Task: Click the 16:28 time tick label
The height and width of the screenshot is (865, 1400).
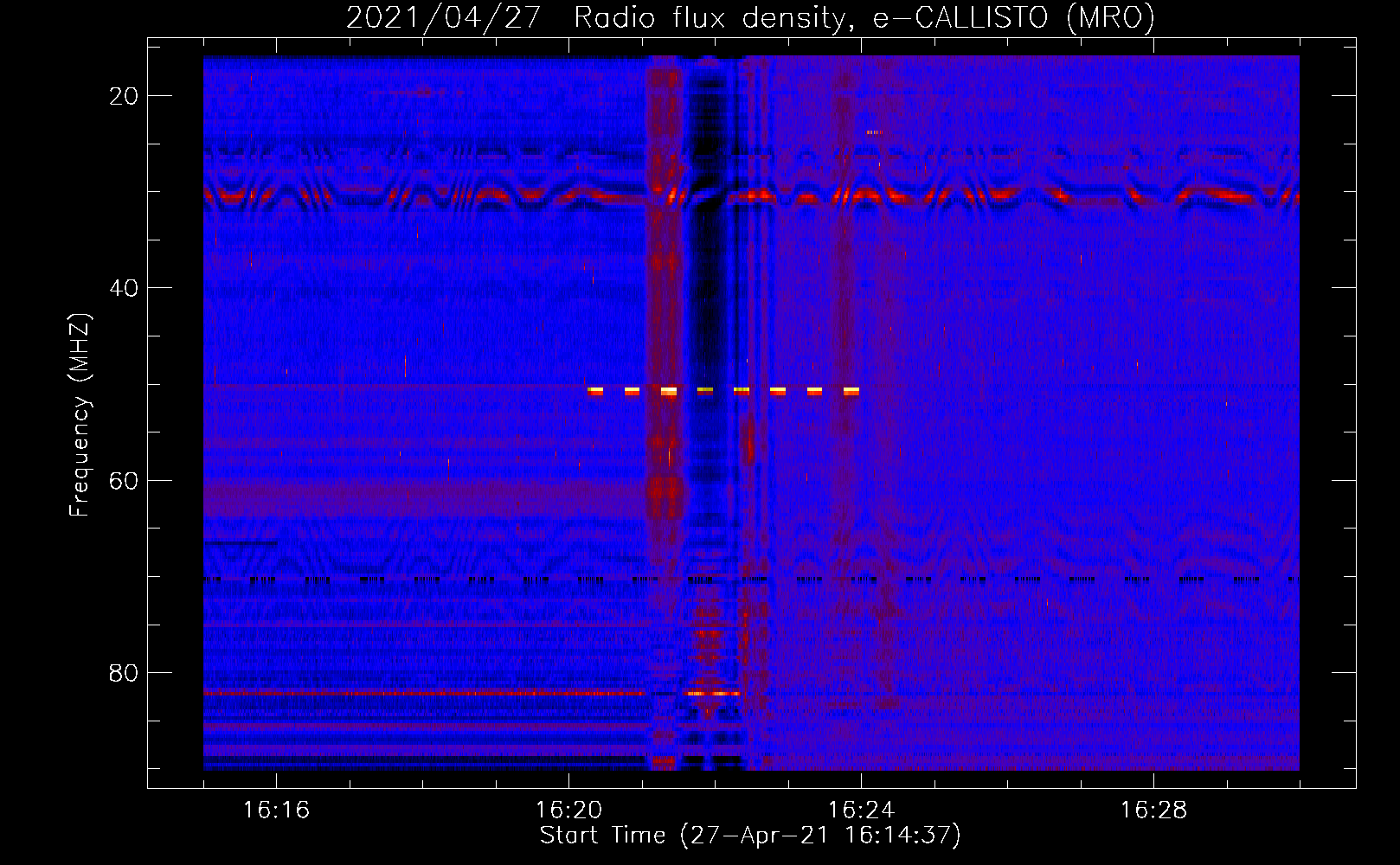Action: 1153,811
